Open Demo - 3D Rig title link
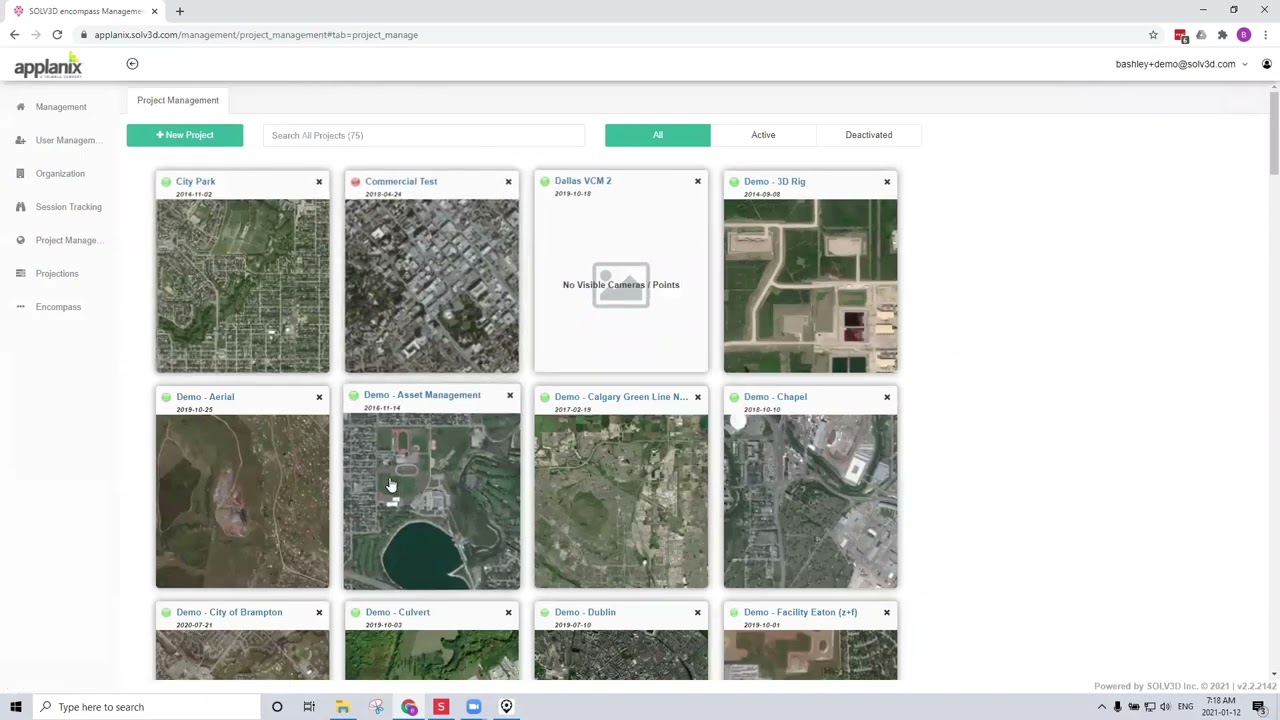This screenshot has width=1280, height=720. 774,182
